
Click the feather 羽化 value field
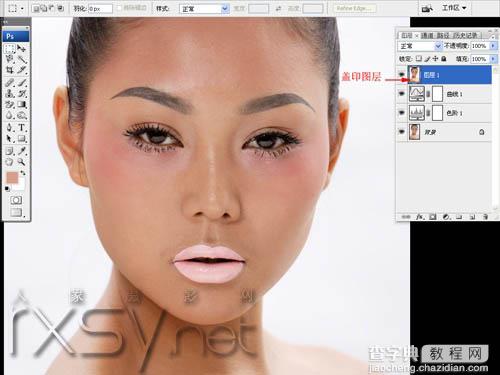[100, 9]
